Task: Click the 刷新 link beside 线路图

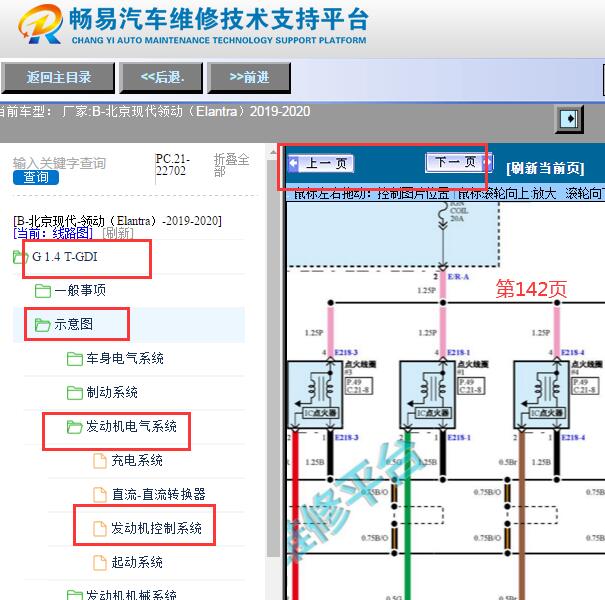Action: click(117, 233)
